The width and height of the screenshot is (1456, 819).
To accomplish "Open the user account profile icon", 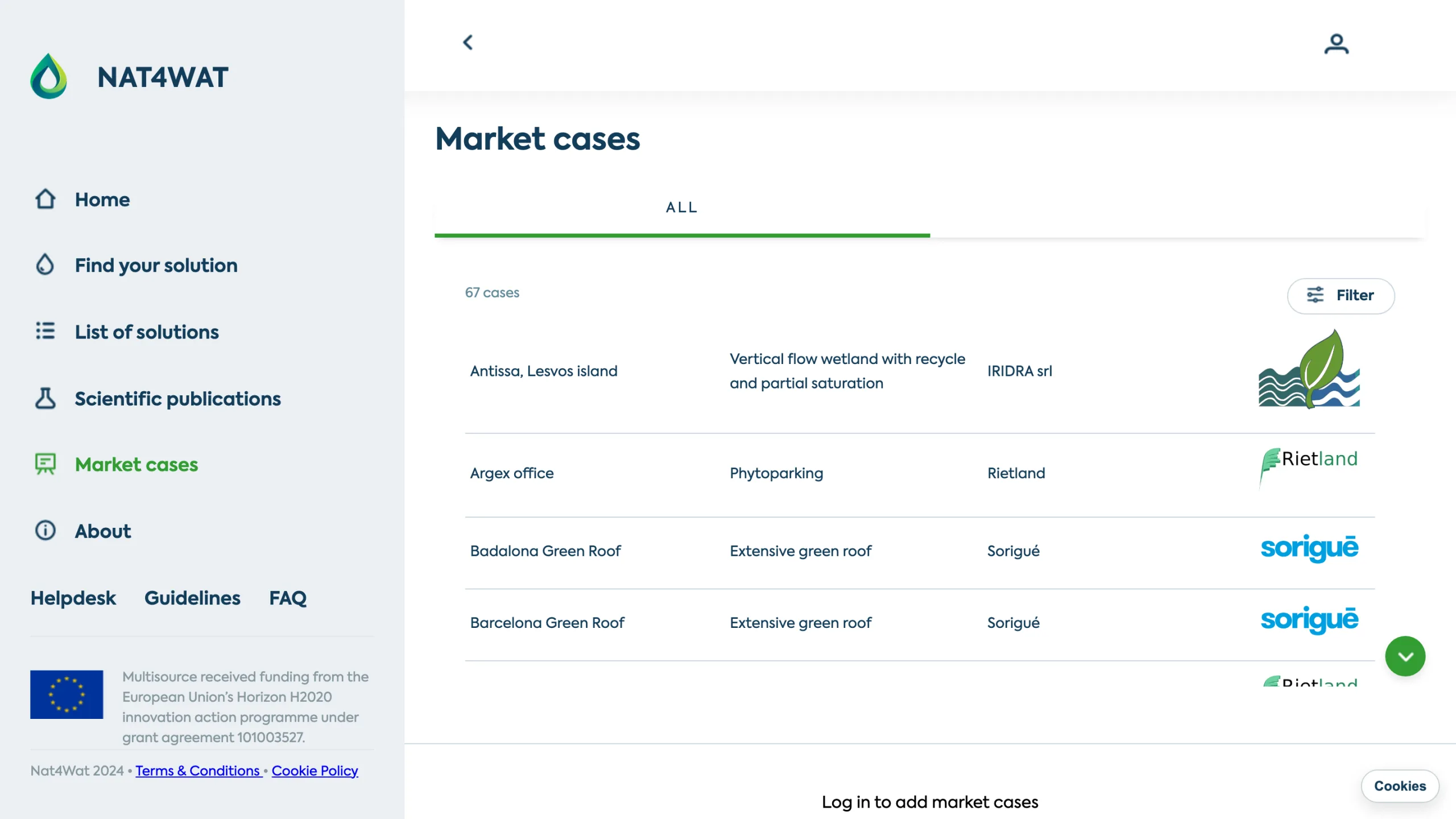I will click(1336, 44).
